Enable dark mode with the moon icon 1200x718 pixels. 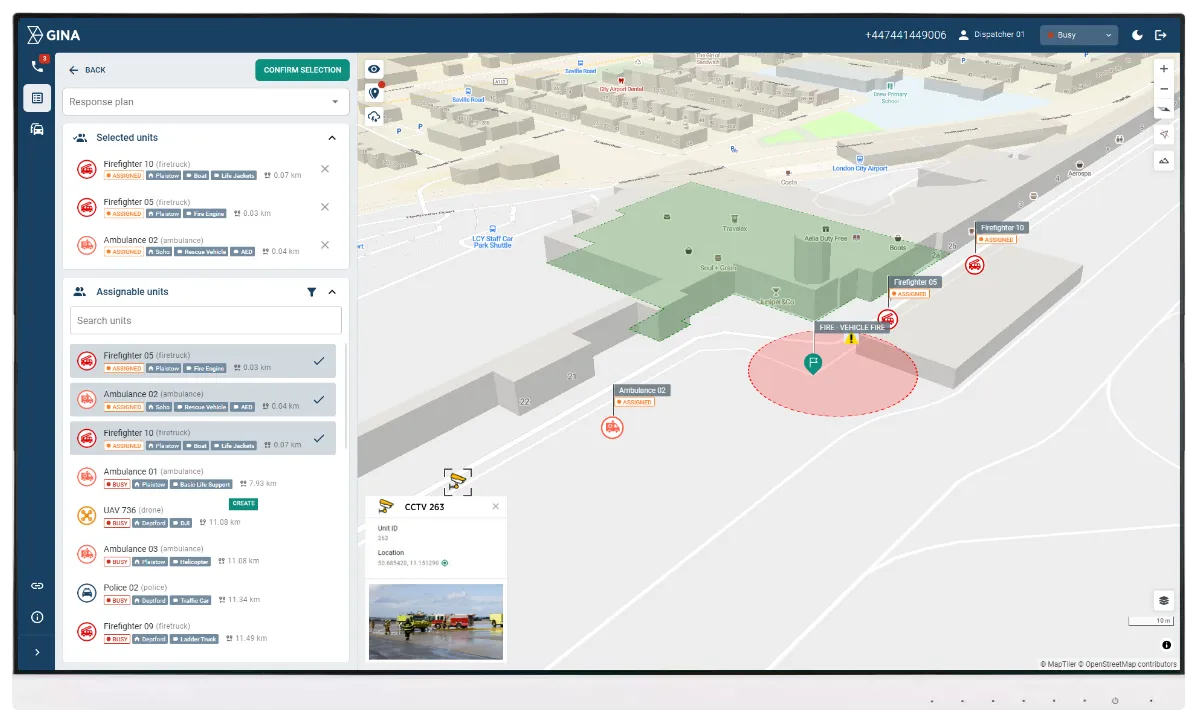click(x=1137, y=34)
